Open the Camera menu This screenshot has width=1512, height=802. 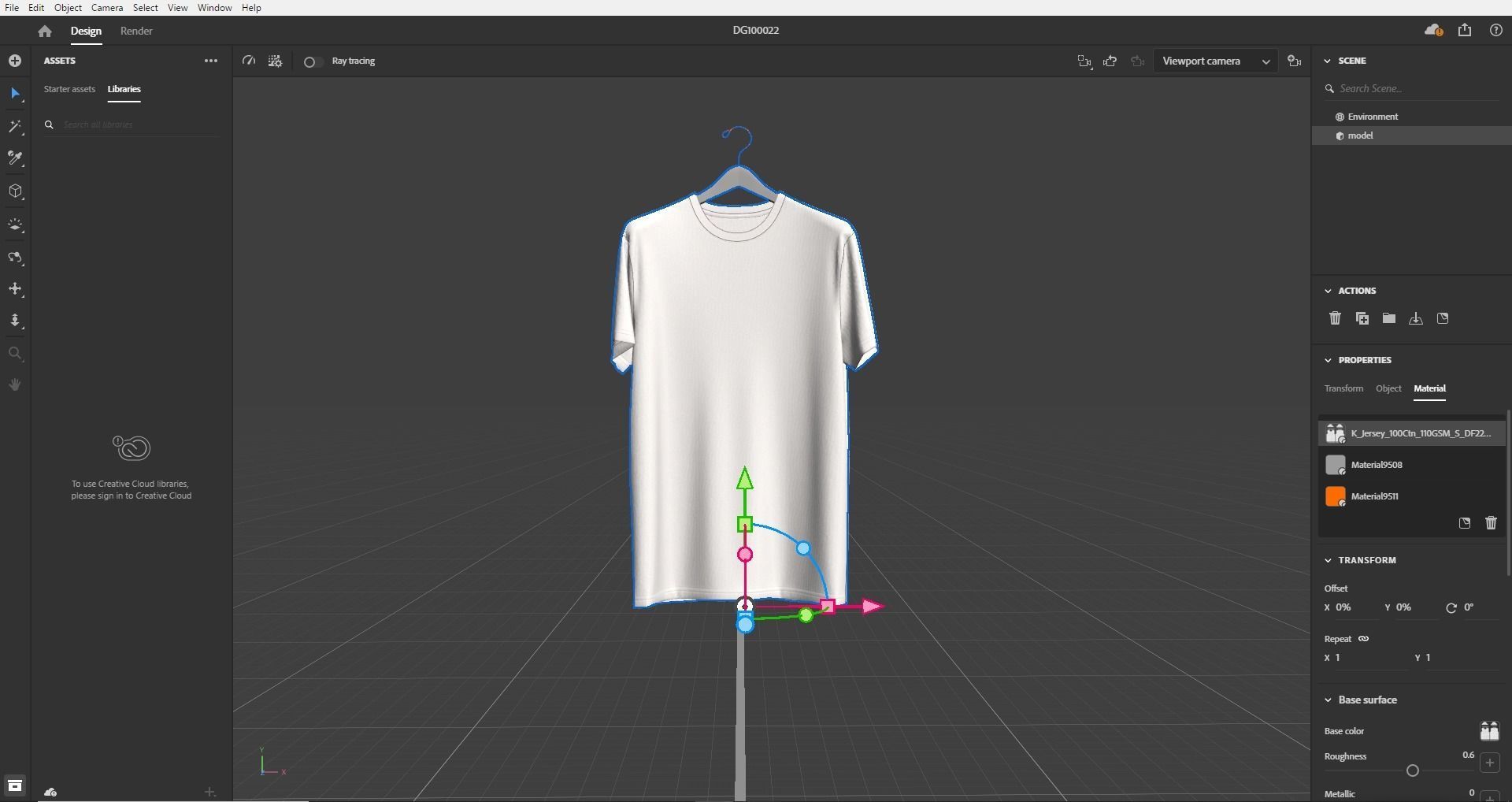(106, 8)
